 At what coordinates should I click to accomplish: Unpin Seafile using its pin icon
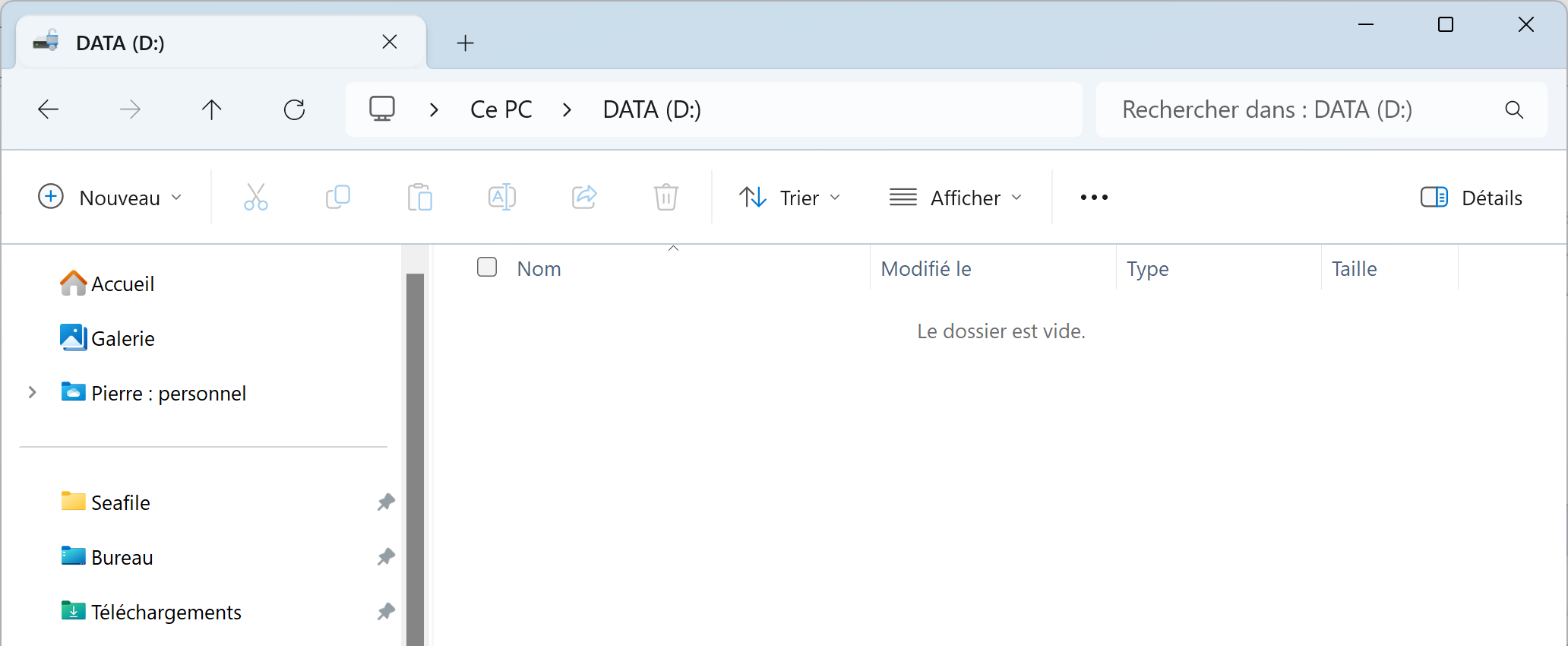point(386,502)
